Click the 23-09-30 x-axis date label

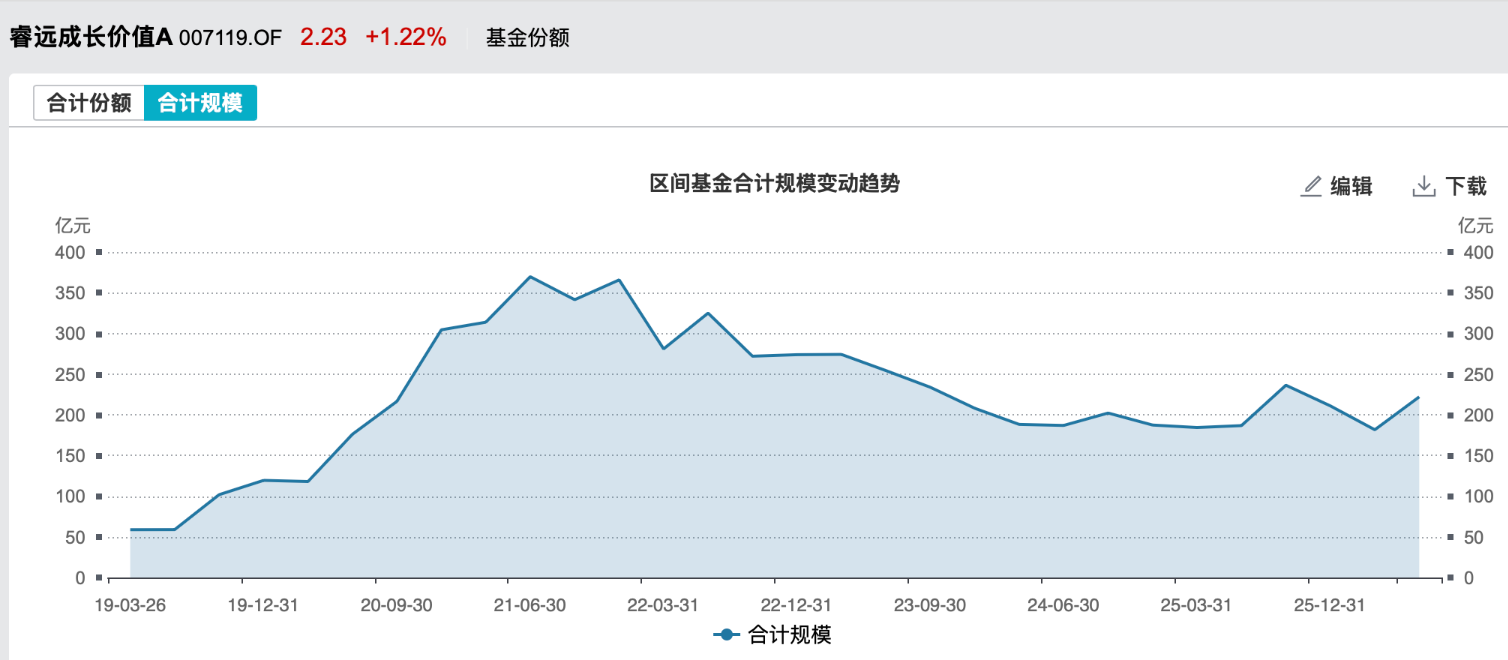pyautogui.click(x=929, y=605)
